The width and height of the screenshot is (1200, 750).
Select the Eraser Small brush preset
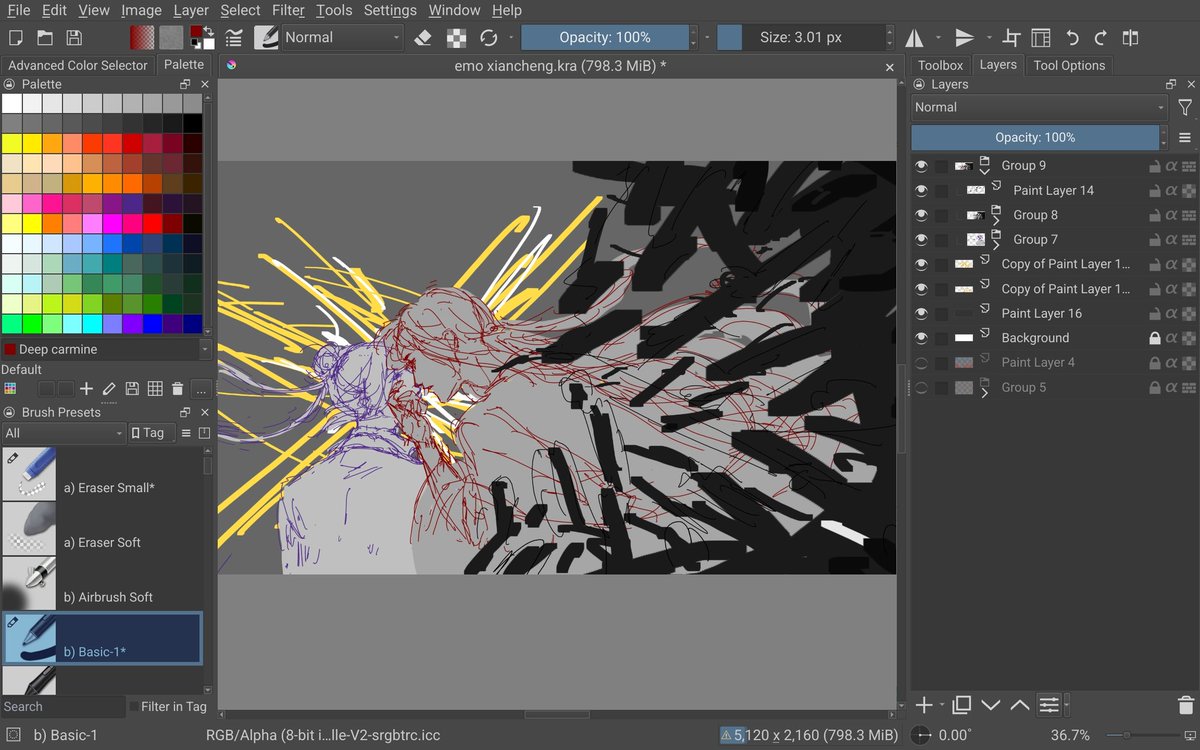click(102, 475)
